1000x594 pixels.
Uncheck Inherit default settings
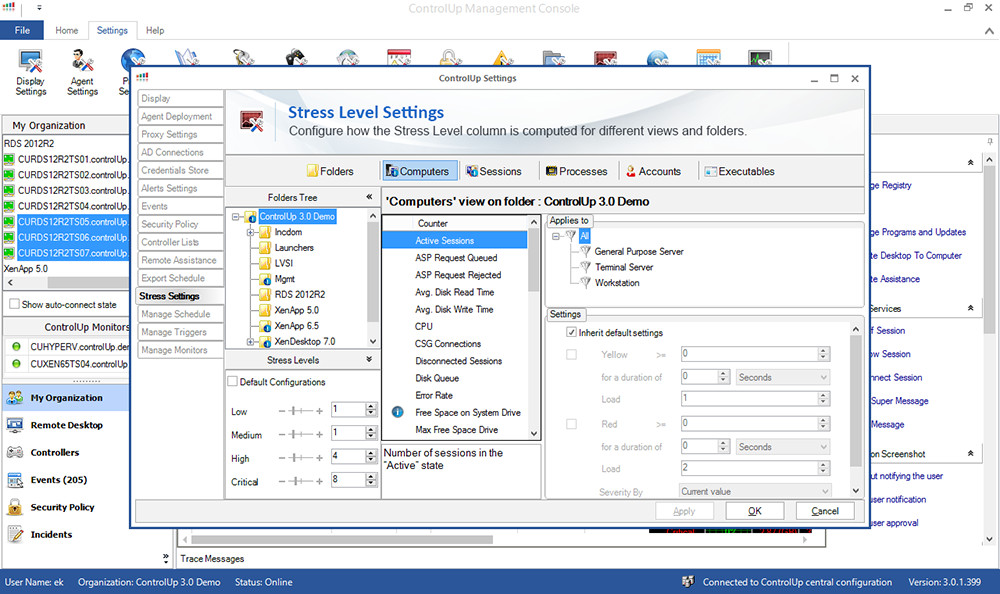click(571, 332)
